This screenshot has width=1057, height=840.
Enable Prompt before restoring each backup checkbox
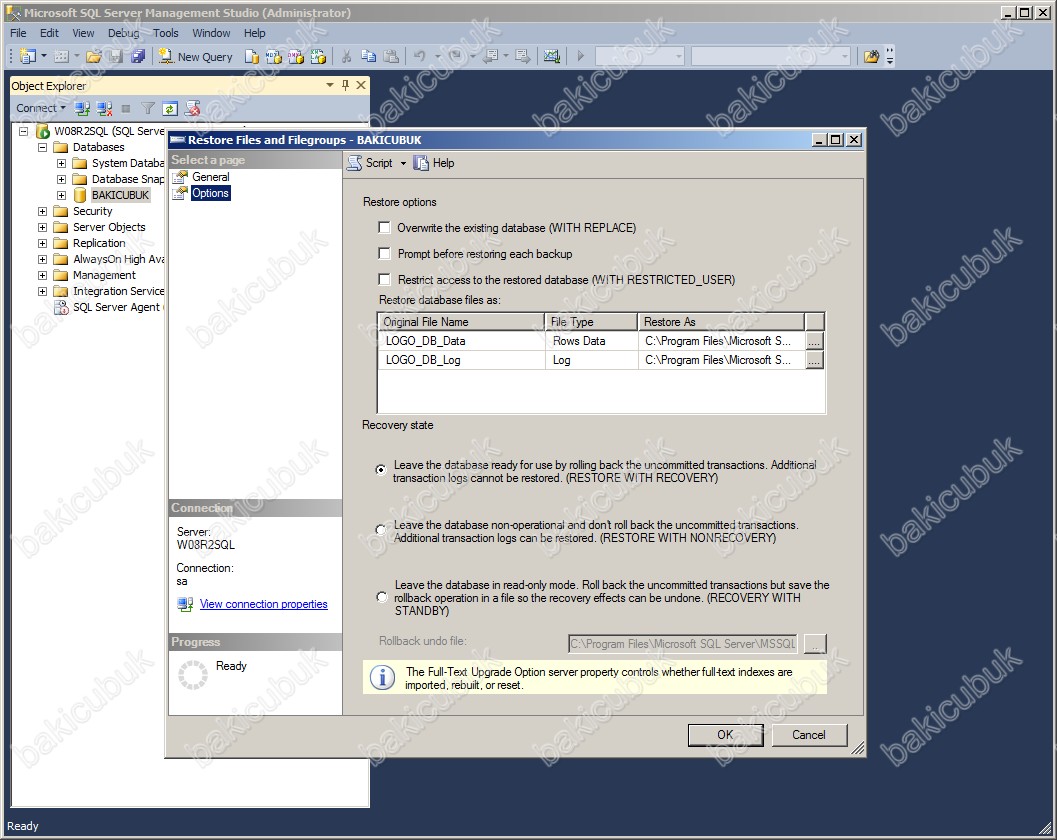point(384,253)
